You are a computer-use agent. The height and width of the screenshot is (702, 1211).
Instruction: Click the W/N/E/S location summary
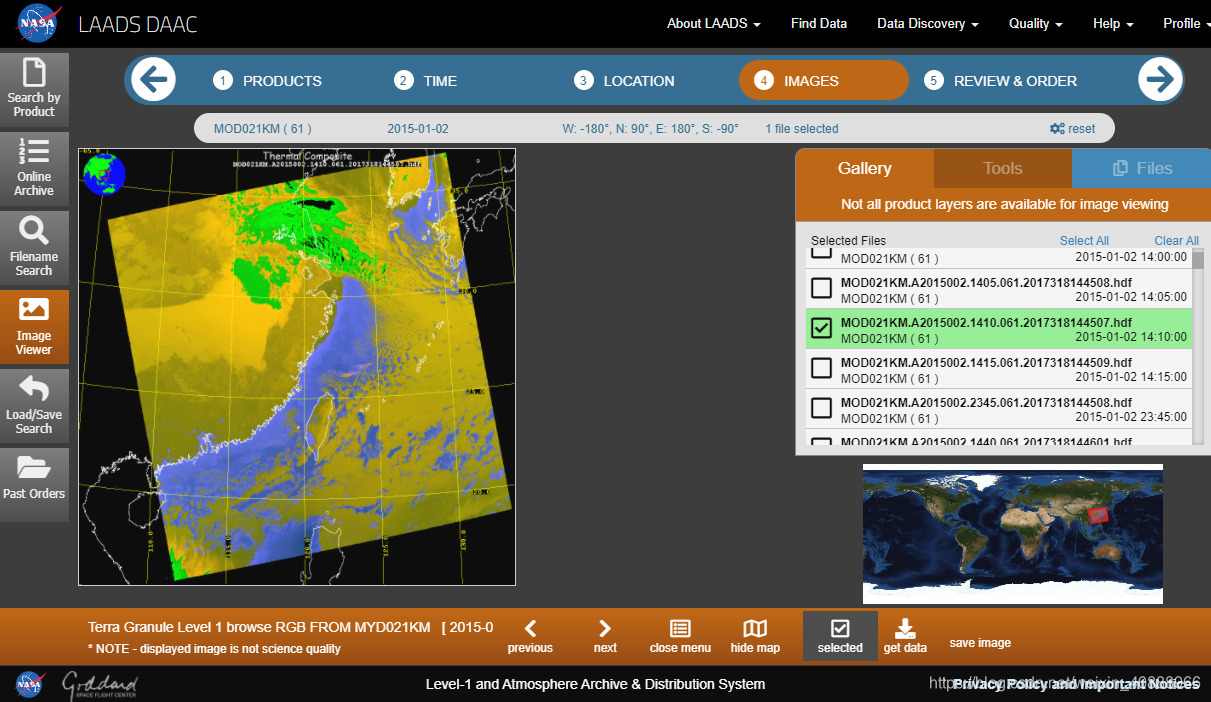pos(651,128)
